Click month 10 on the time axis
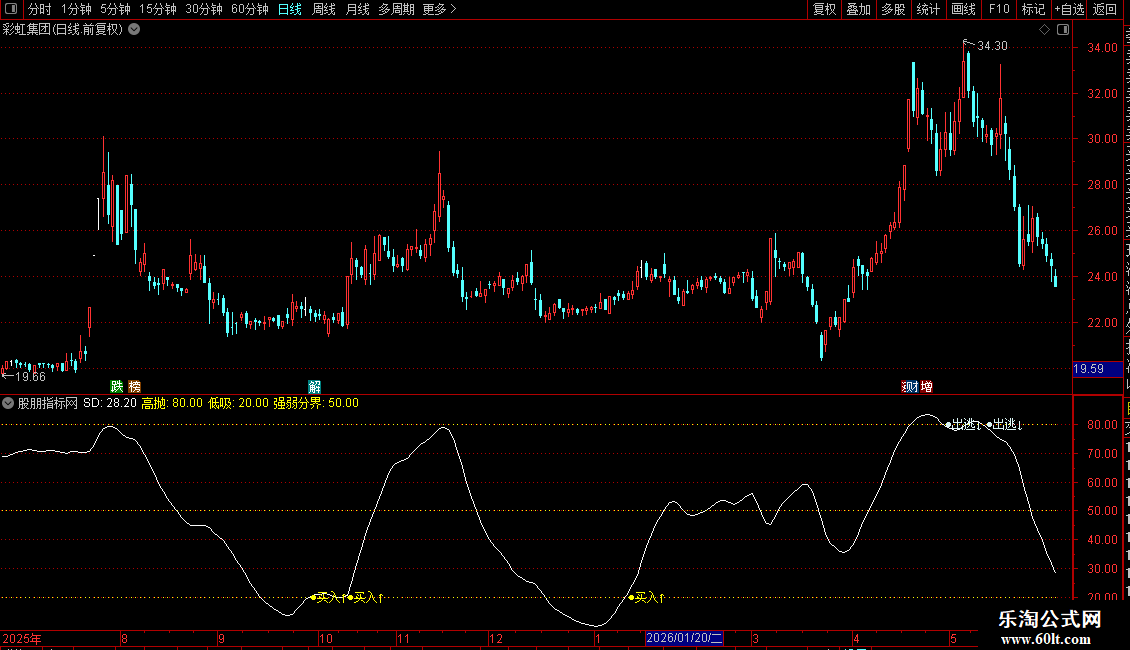The image size is (1130, 650). tap(326, 638)
